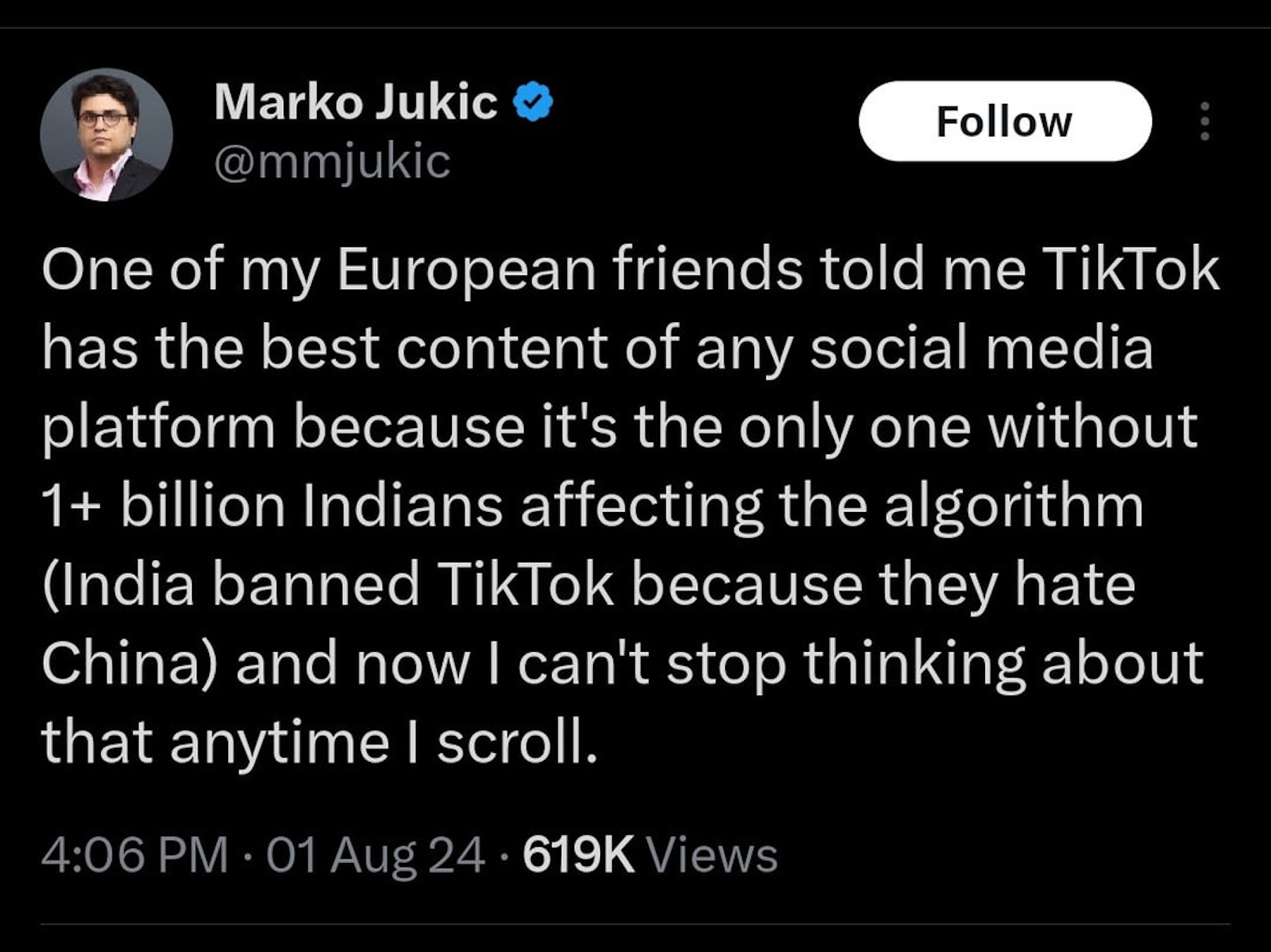Click the phrase "1+ billion Indians"

coord(273,506)
